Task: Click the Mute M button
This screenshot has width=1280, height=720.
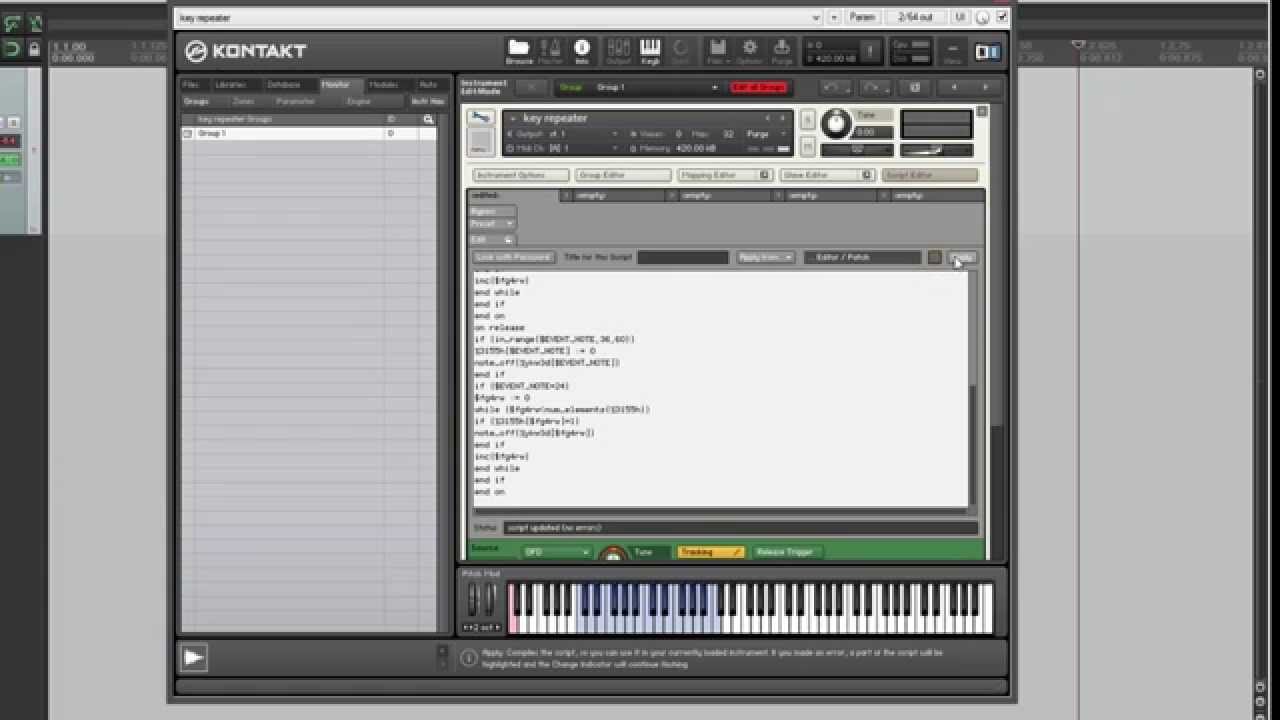Action: click(808, 146)
